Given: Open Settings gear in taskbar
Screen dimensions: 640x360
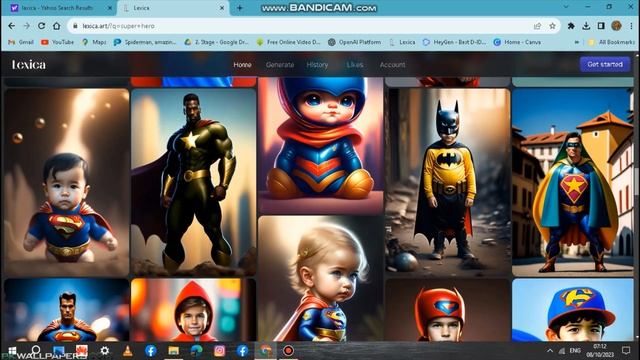Looking at the screenshot, I should point(104,351).
